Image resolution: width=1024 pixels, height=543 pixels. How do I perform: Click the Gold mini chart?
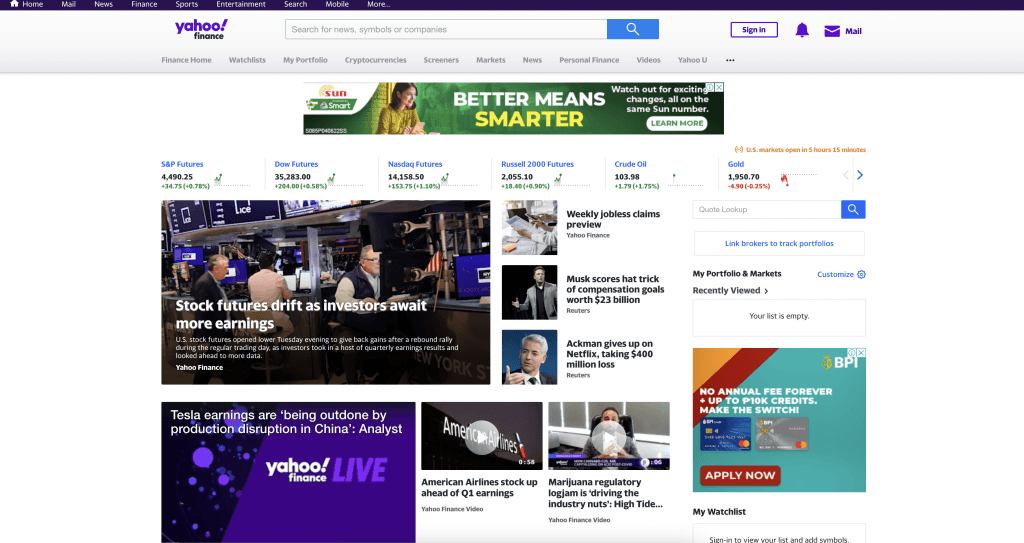tap(798, 180)
